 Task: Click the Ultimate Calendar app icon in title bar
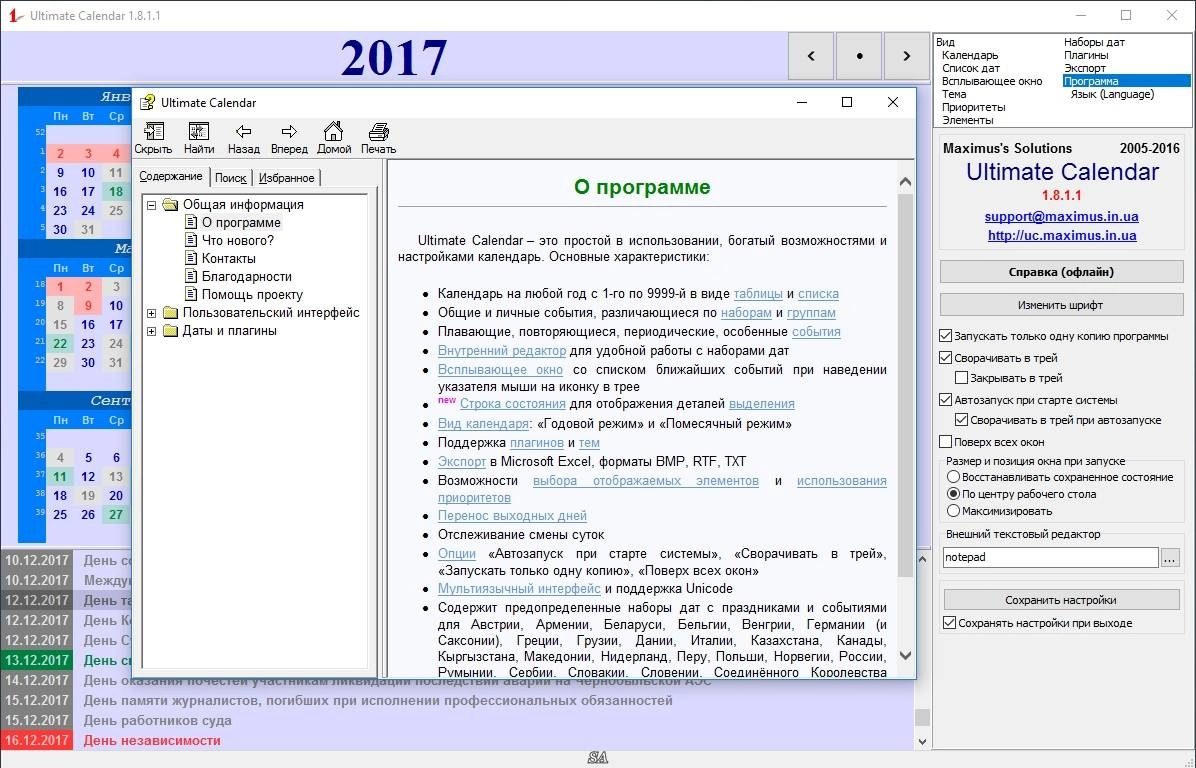[x=15, y=15]
